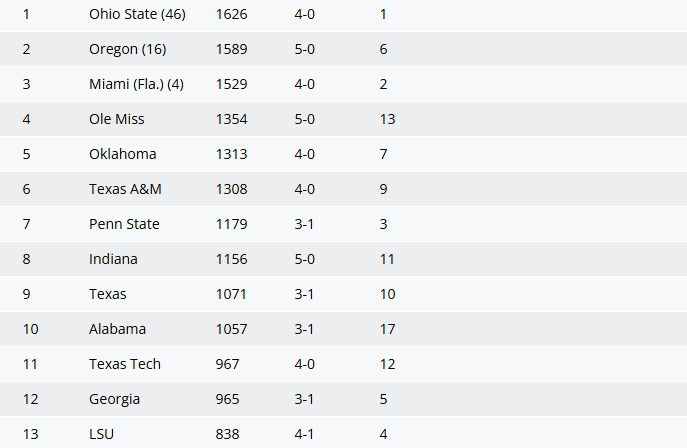Screen dimensions: 687x448
Task: Click Ole Miss previous rank 13
Action: pos(387,119)
